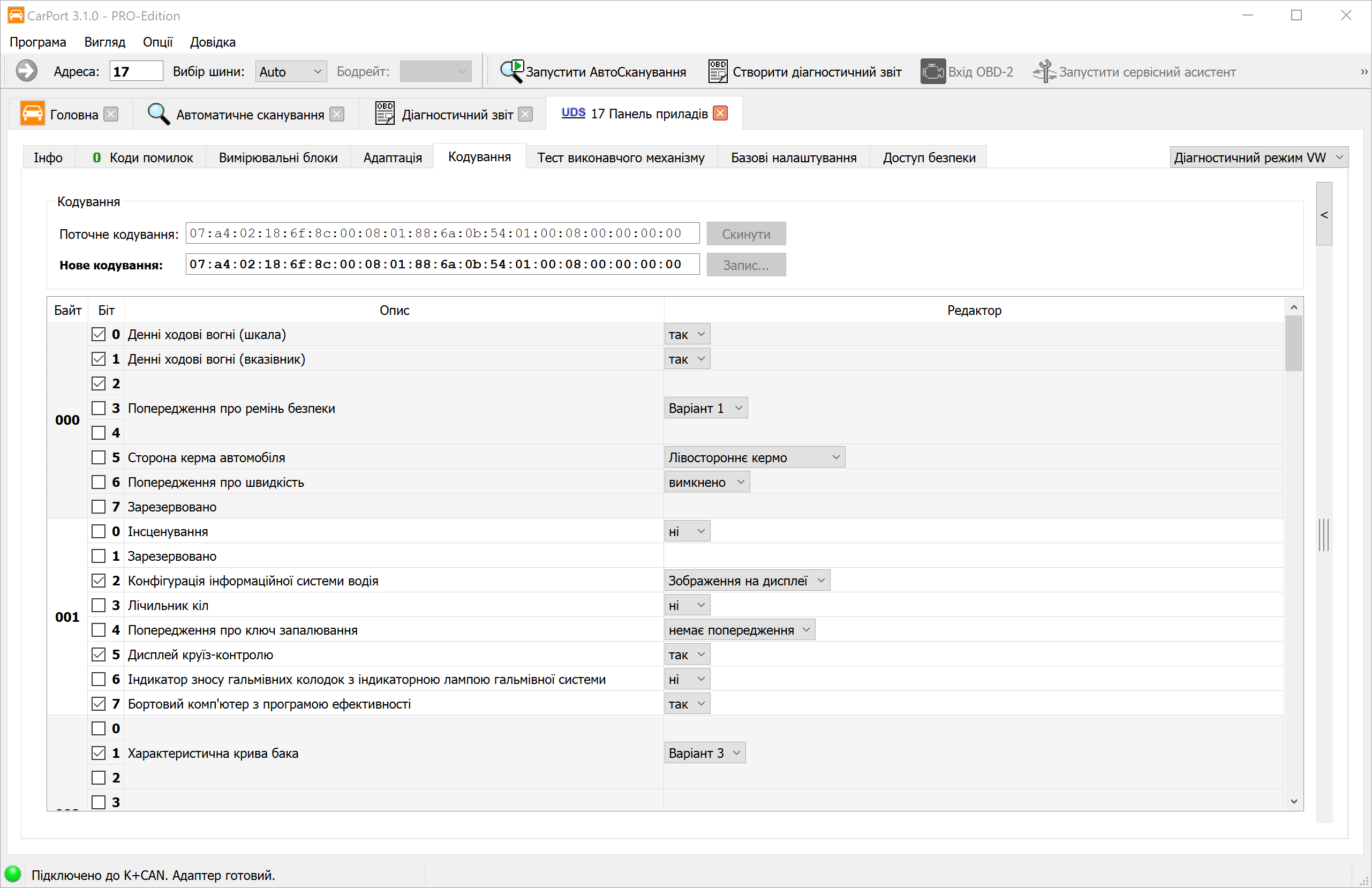Uncheck Дисплей круїз-контролю bit 5
Image resolution: width=1372 pixels, height=888 pixels.
[99, 654]
